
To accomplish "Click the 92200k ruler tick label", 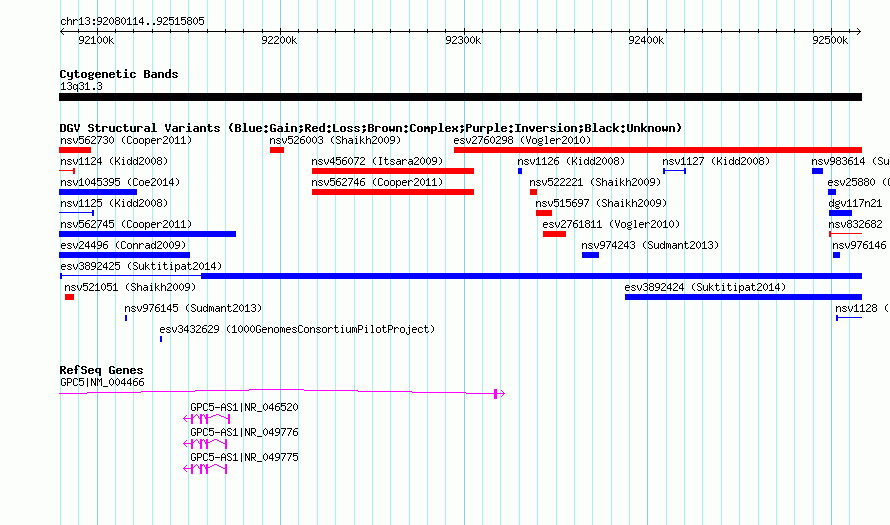I will (x=279, y=40).
